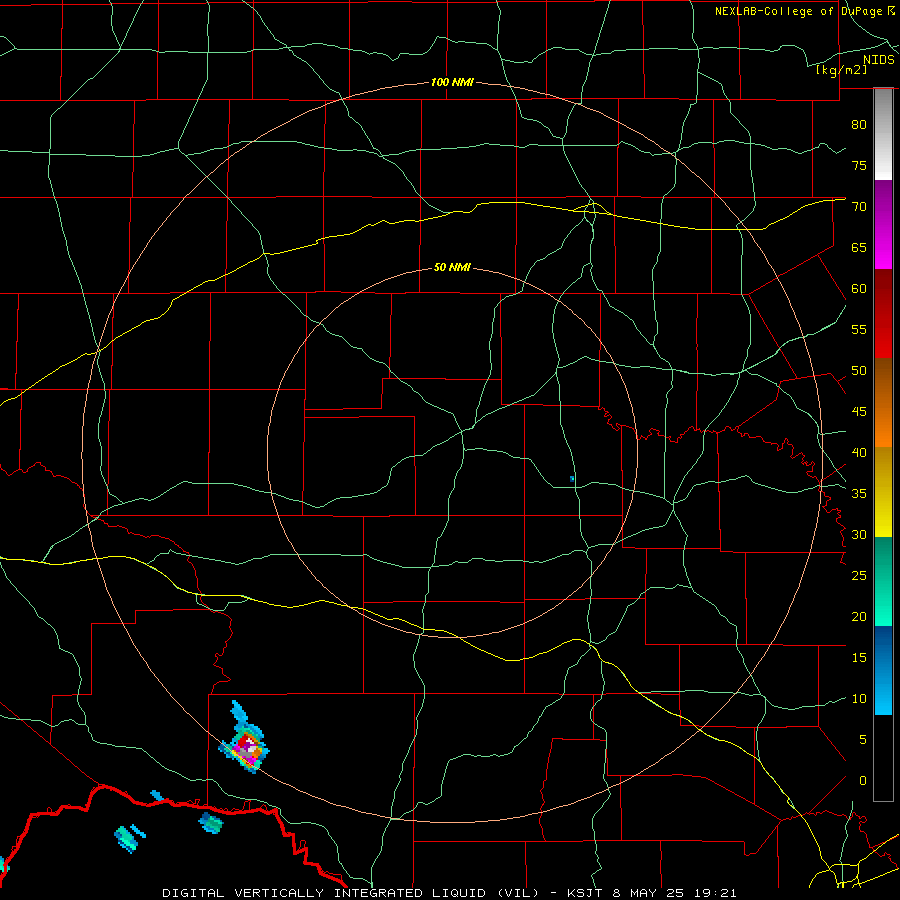Click the color scale value '40'
900x900 pixels.
coord(859,453)
